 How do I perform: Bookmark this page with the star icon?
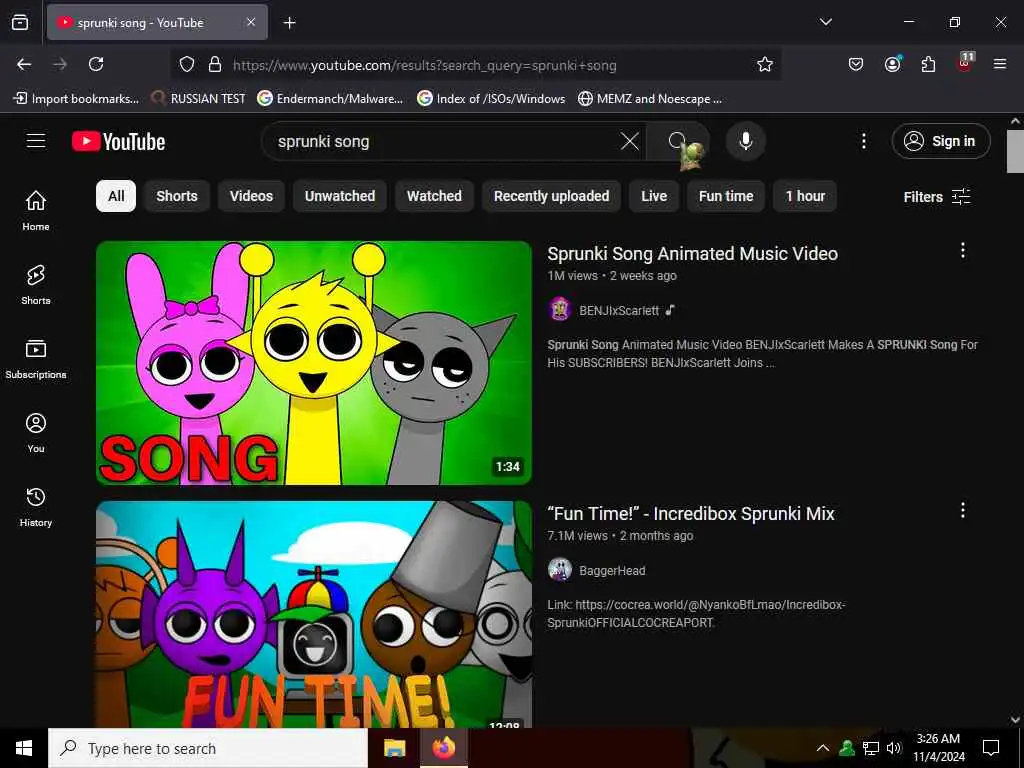coord(765,64)
